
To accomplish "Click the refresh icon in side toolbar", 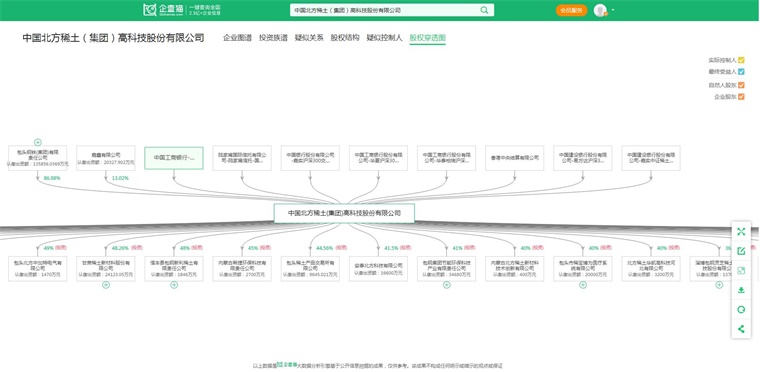I will tap(741, 309).
